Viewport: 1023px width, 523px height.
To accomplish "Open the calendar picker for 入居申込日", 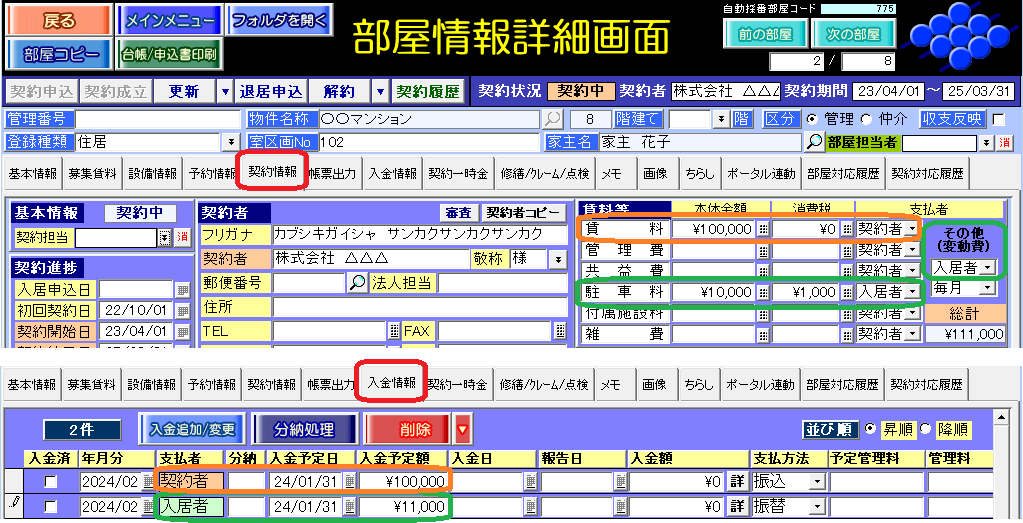I will pos(182,290).
